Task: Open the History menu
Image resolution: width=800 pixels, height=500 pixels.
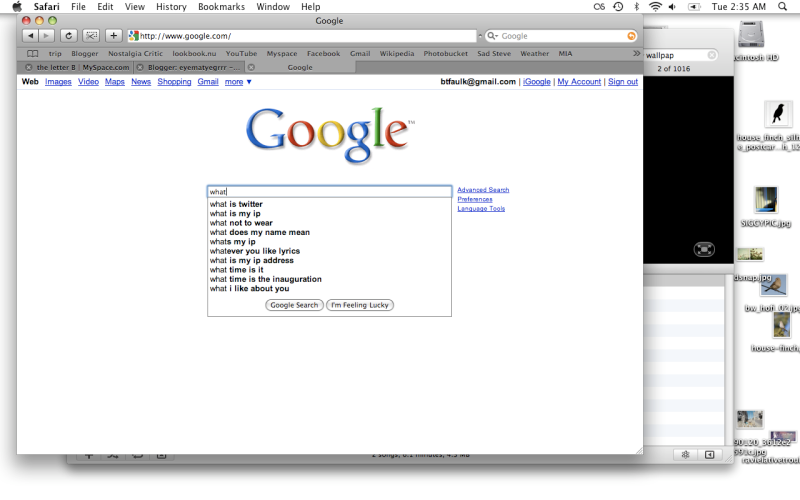Action: point(171,7)
